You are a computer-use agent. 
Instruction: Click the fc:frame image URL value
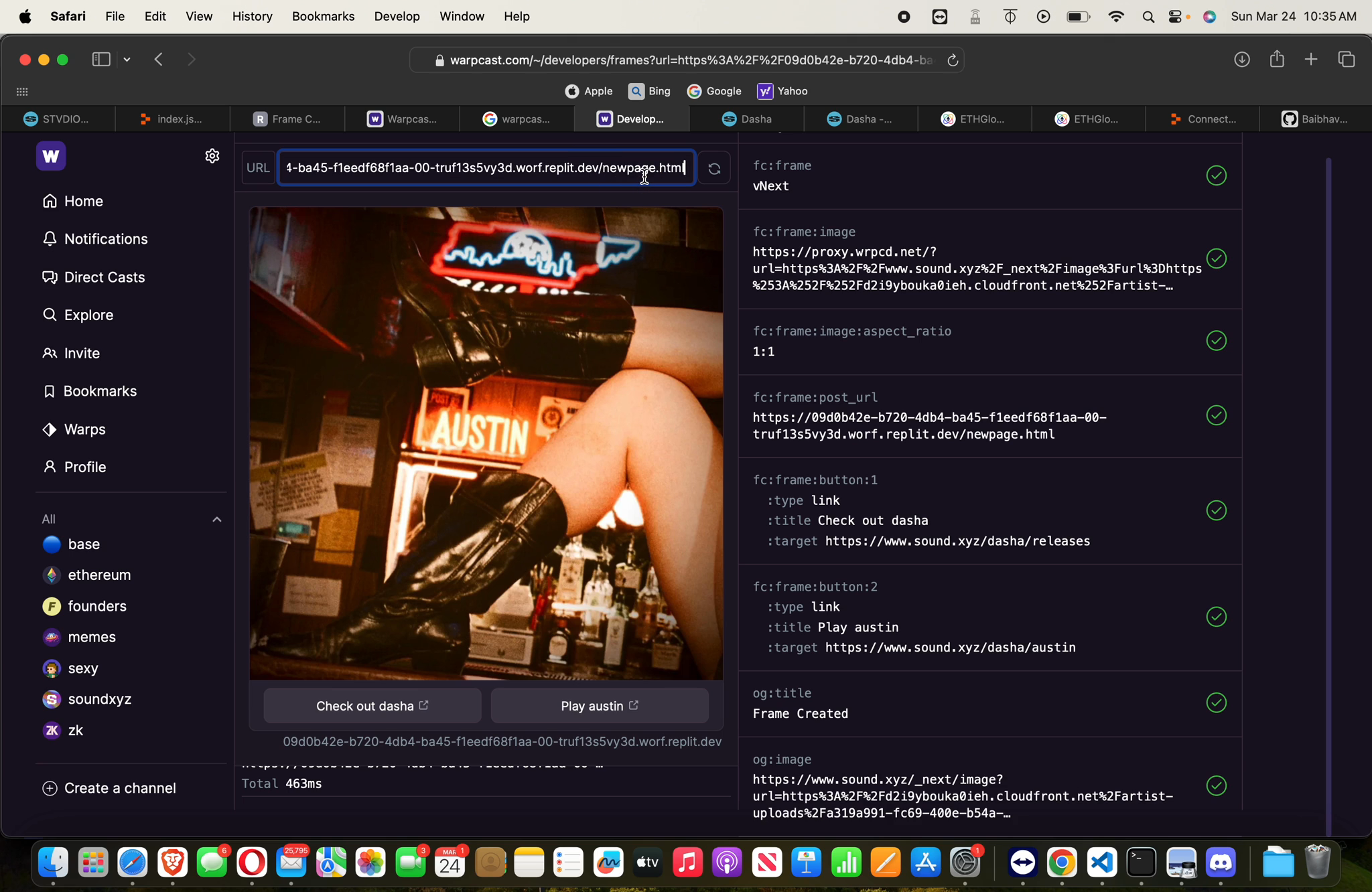977,269
